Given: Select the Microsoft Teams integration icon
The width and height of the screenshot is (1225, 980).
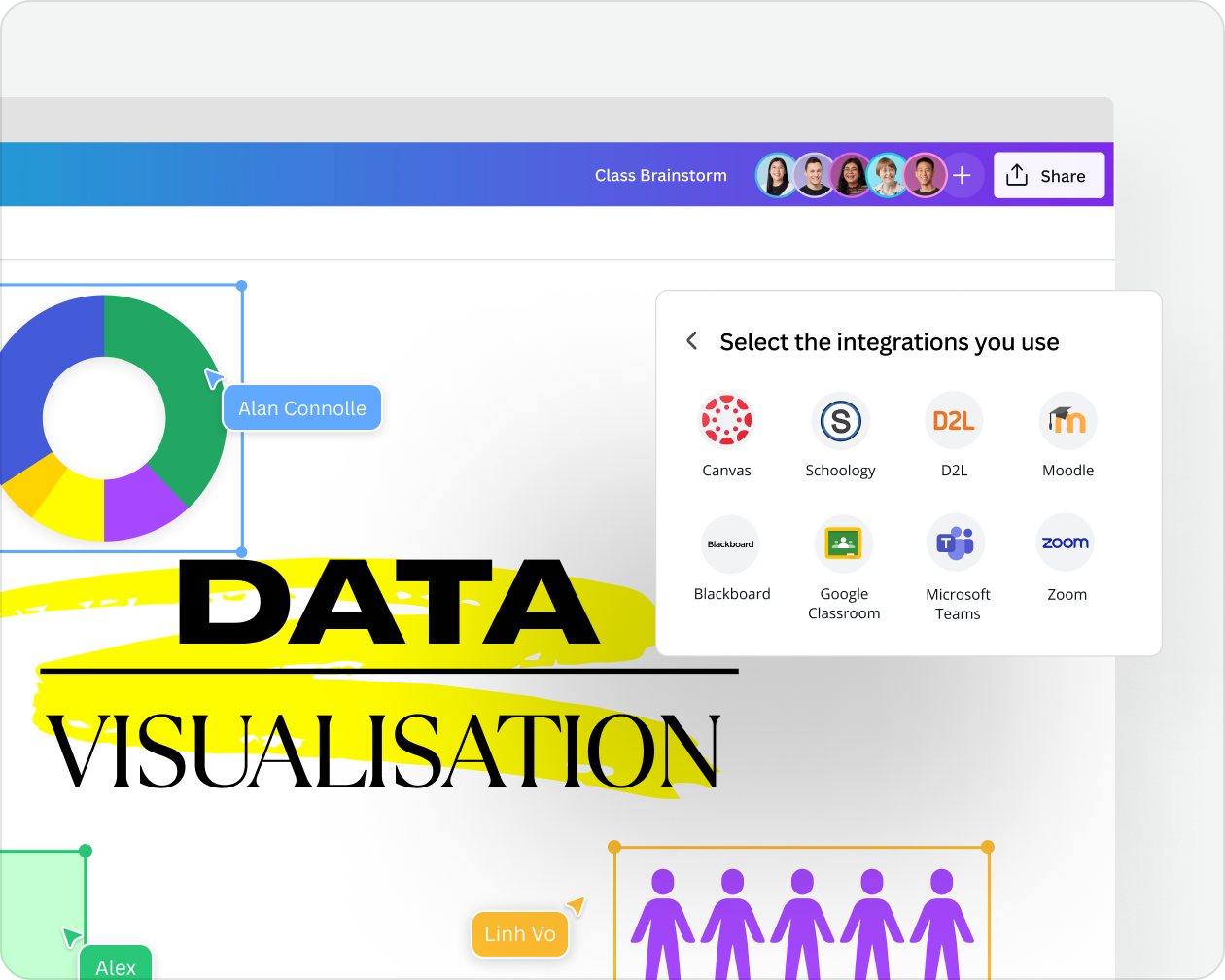Looking at the screenshot, I should point(956,542).
